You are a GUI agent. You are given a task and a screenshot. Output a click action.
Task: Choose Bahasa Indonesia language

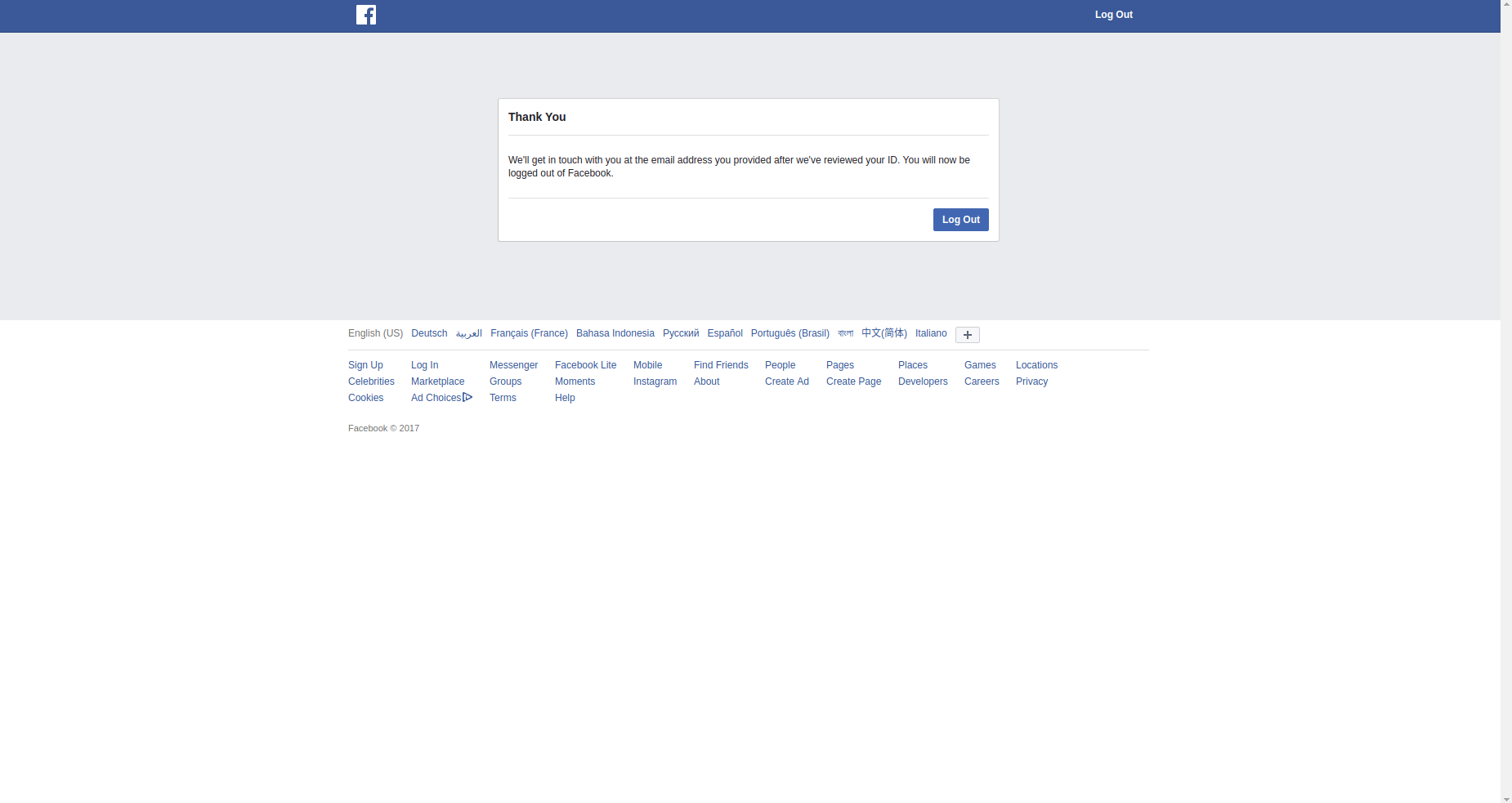coord(615,333)
